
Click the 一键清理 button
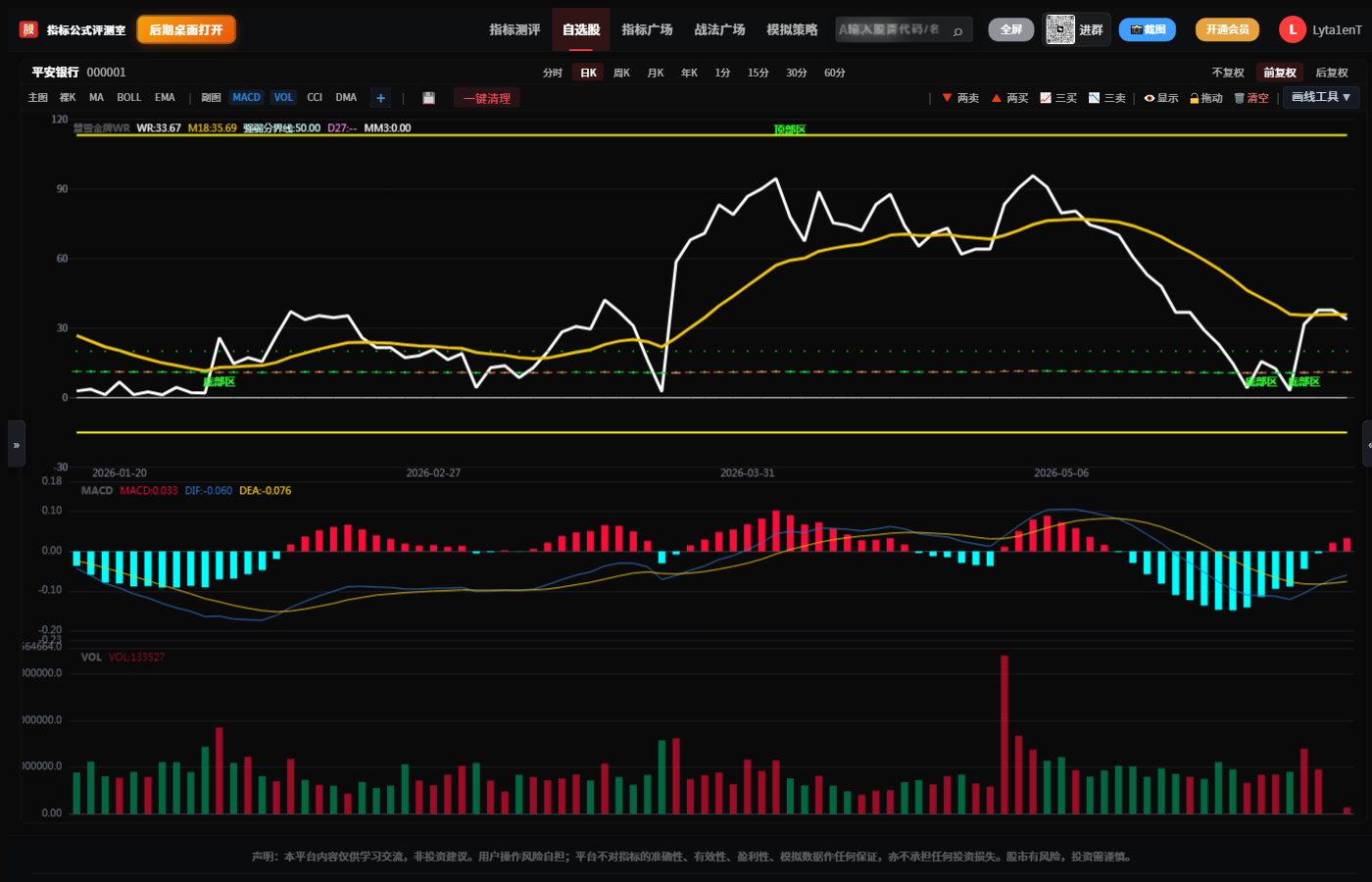487,98
